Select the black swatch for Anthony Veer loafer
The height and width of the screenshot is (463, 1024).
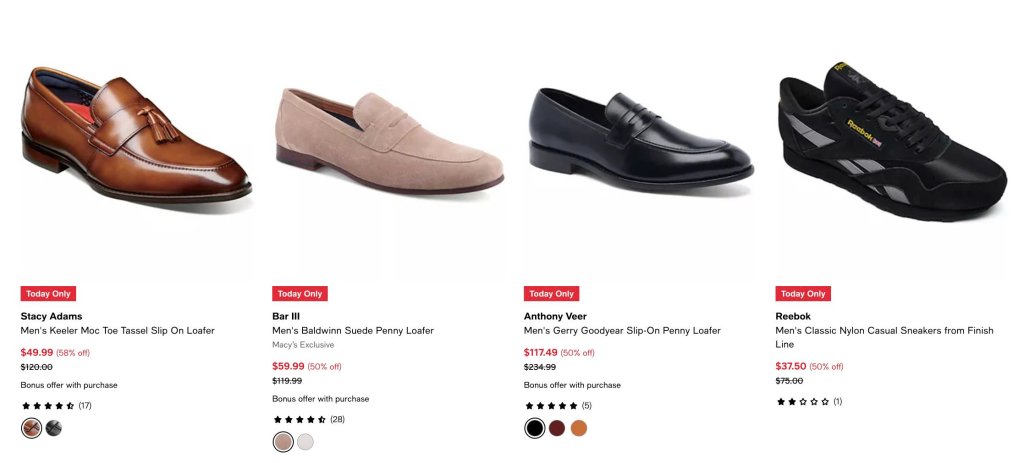[x=534, y=428]
